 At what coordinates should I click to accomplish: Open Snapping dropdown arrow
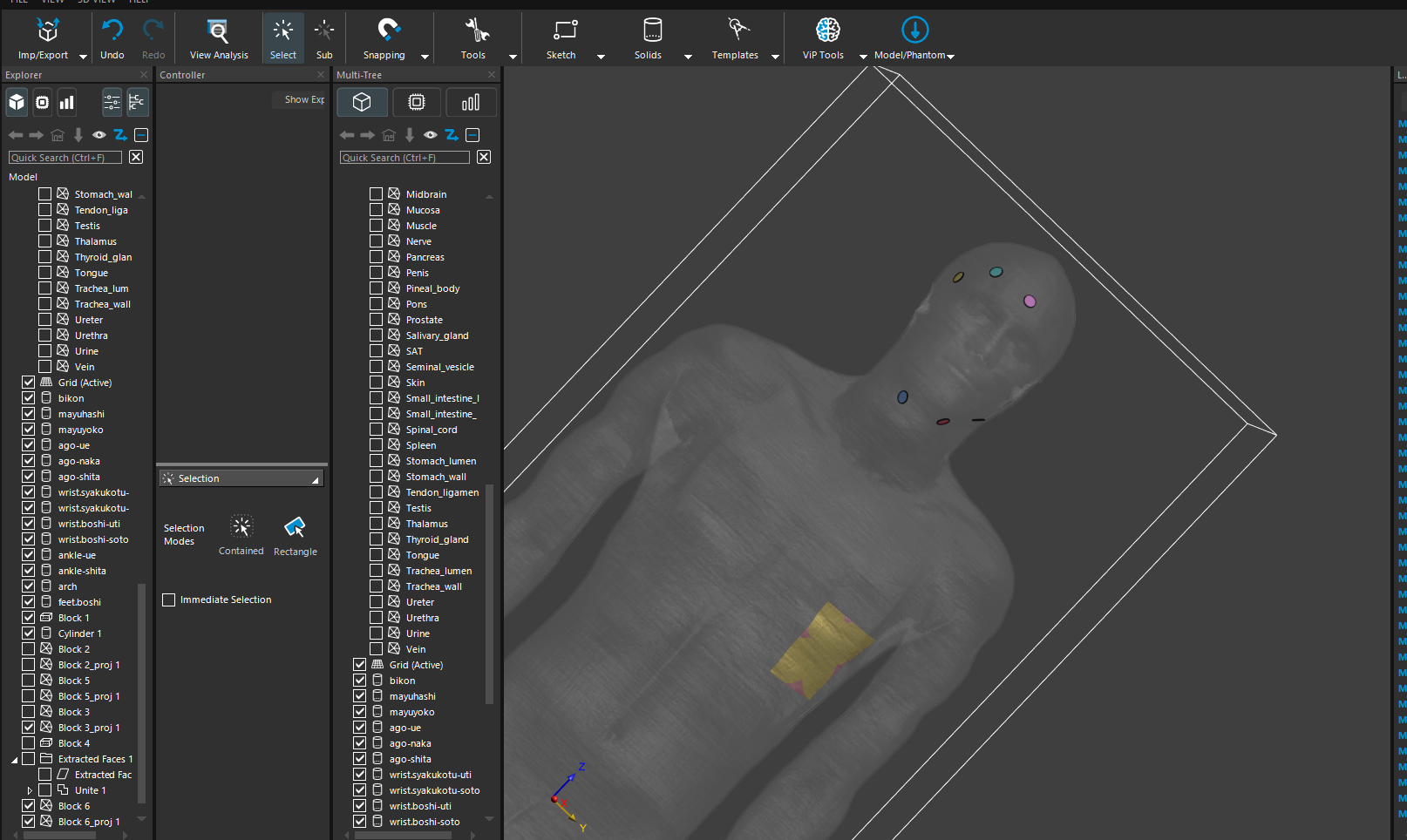pos(425,57)
